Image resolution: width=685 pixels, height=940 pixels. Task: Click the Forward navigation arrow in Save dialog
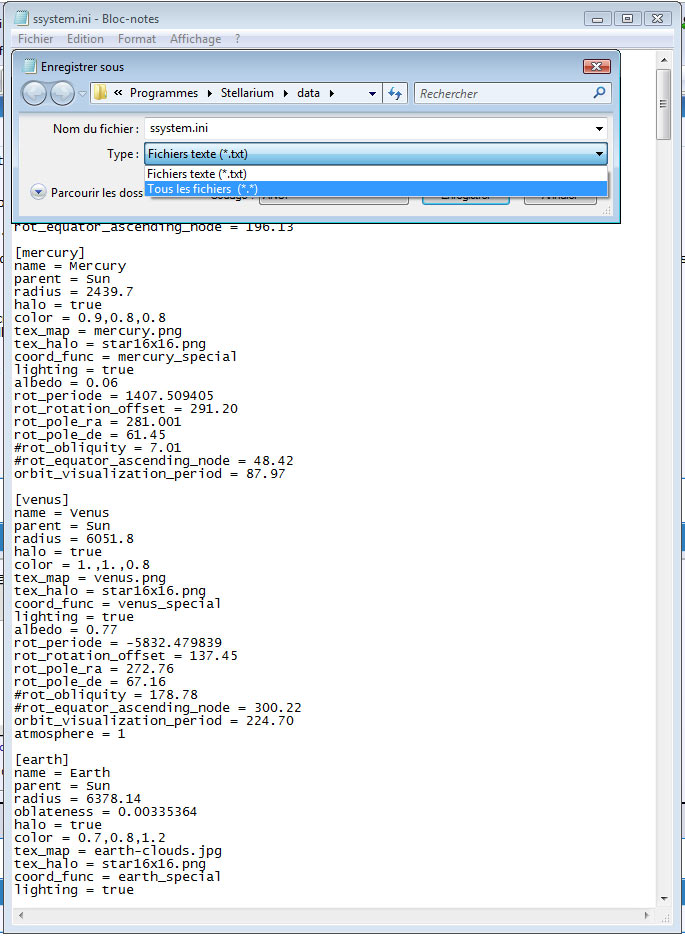click(62, 93)
